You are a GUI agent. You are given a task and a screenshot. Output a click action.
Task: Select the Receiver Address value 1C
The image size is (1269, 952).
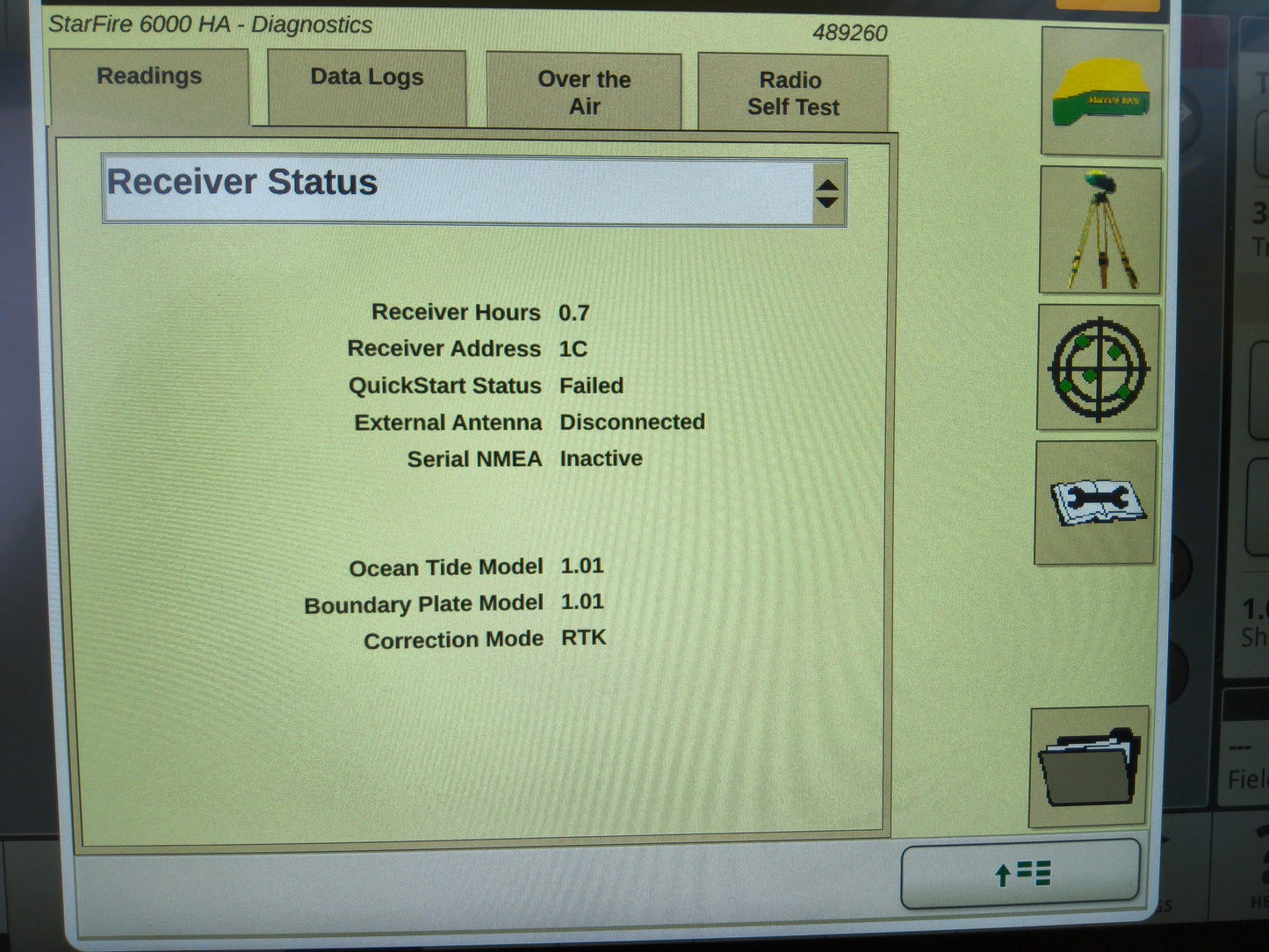click(x=573, y=349)
